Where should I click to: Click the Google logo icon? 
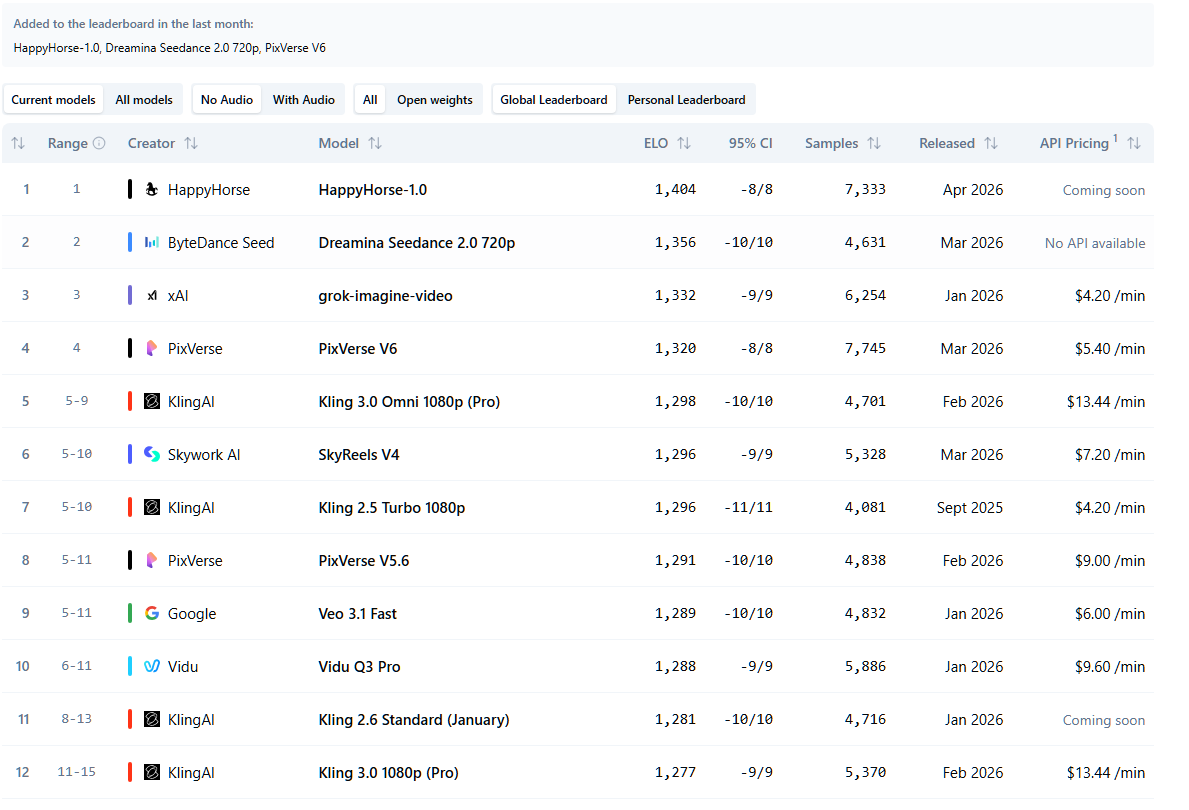tap(152, 613)
